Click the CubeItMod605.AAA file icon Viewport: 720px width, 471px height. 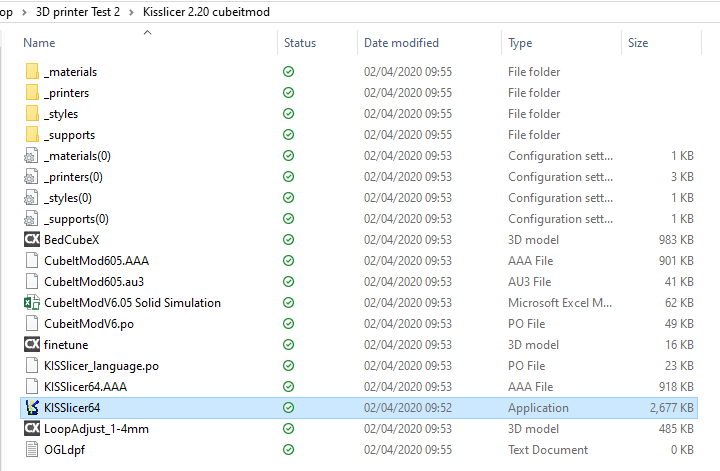coord(32,261)
